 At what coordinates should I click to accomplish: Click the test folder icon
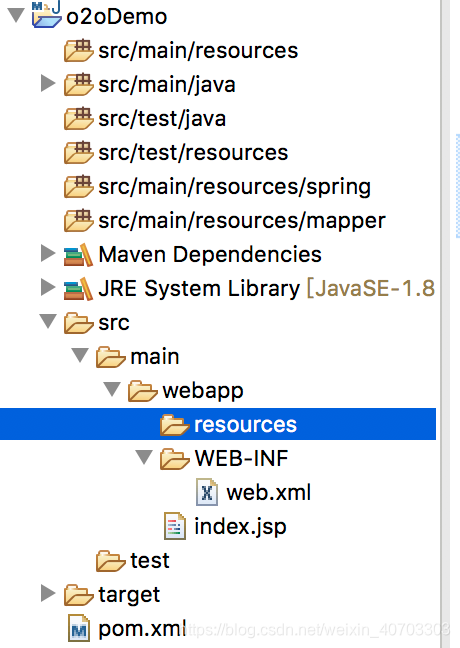tap(110, 561)
